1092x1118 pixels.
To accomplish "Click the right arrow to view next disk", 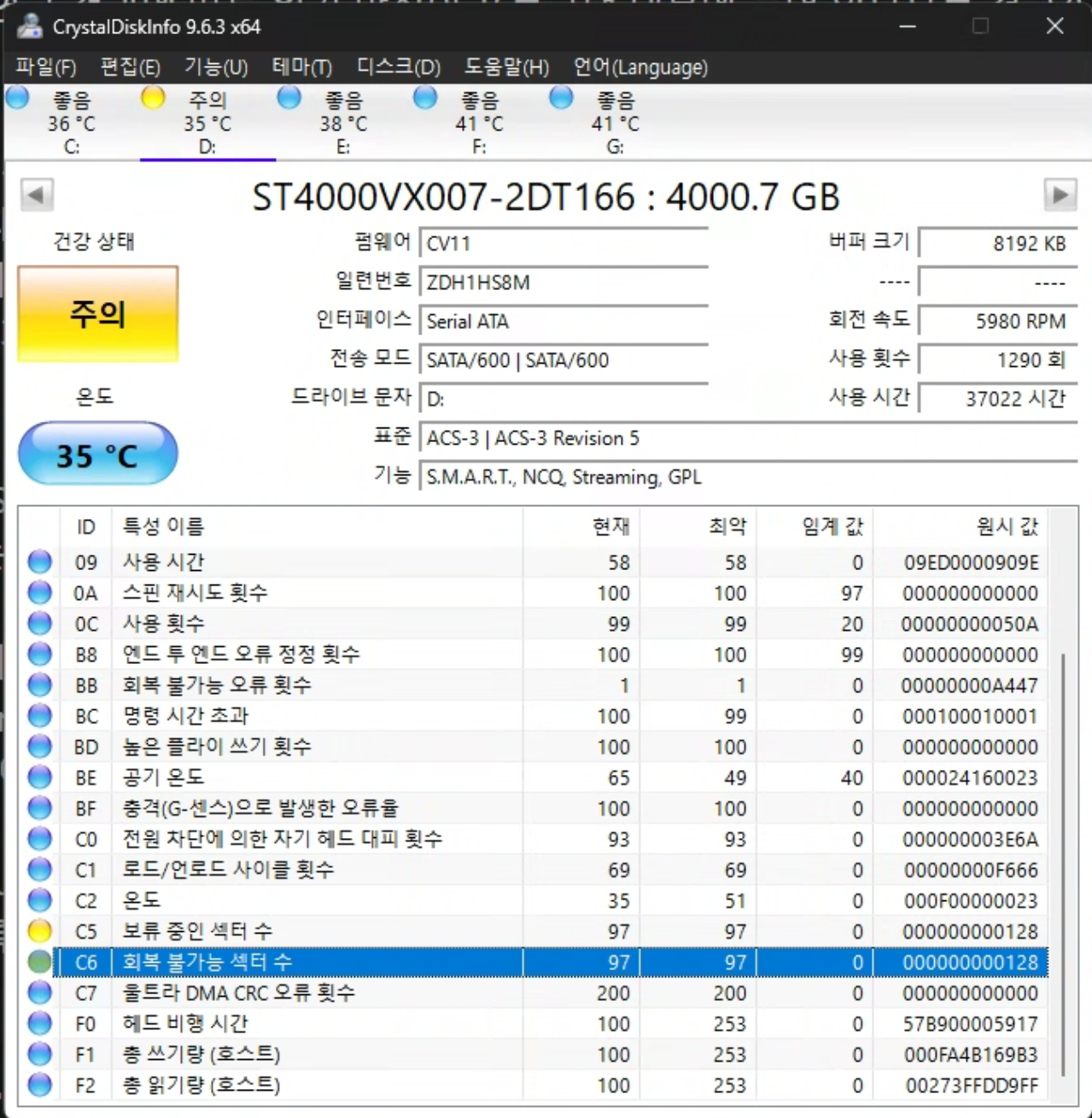I will tap(1060, 195).
